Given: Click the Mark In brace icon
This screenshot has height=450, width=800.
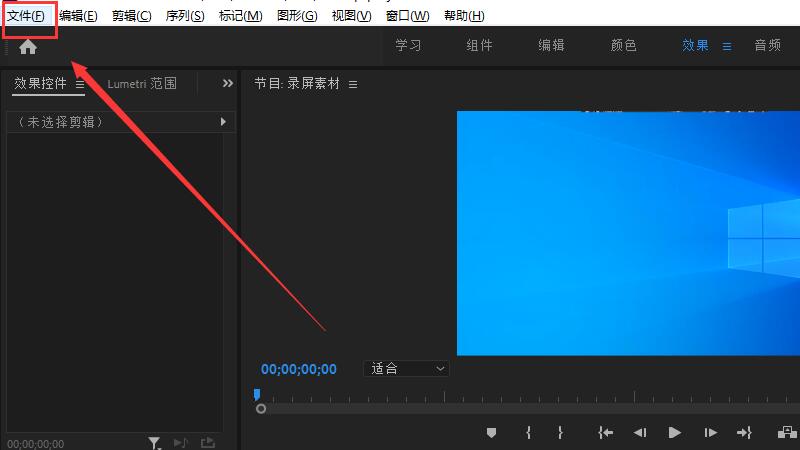Looking at the screenshot, I should pos(528,433).
